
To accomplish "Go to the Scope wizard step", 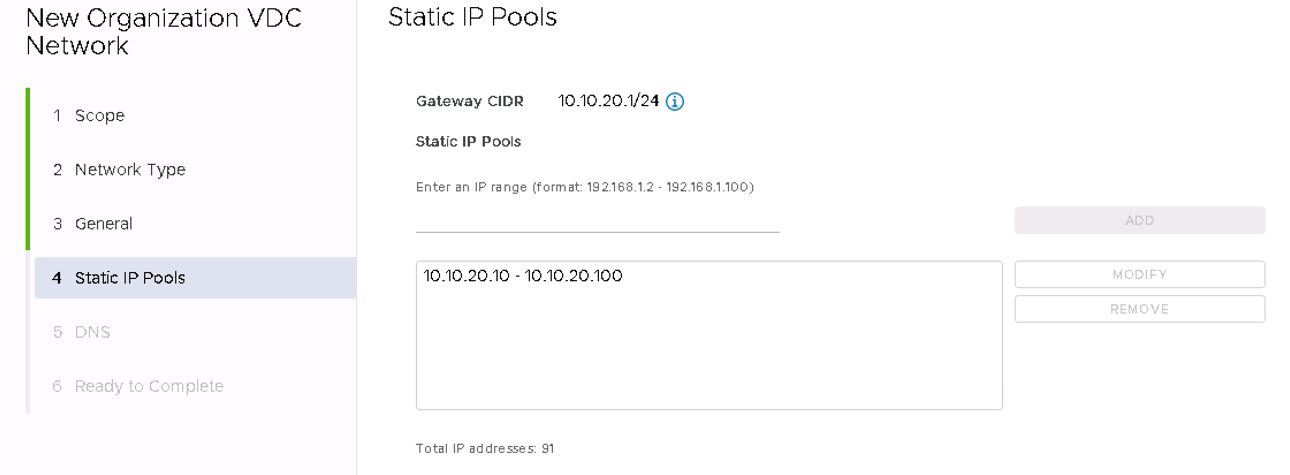I will (99, 115).
